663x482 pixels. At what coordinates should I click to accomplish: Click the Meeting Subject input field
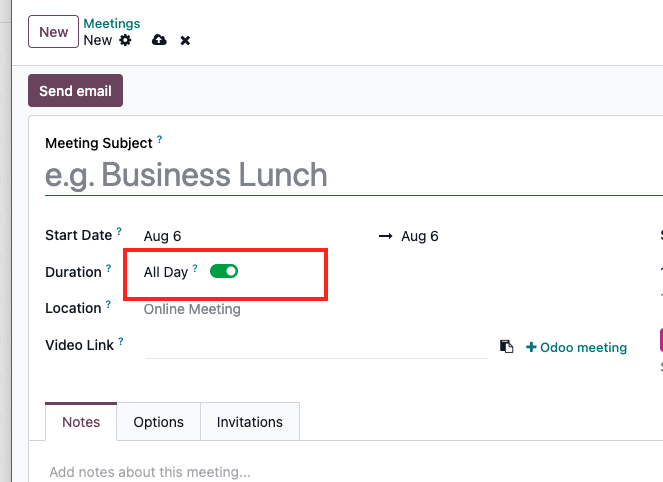pos(353,175)
